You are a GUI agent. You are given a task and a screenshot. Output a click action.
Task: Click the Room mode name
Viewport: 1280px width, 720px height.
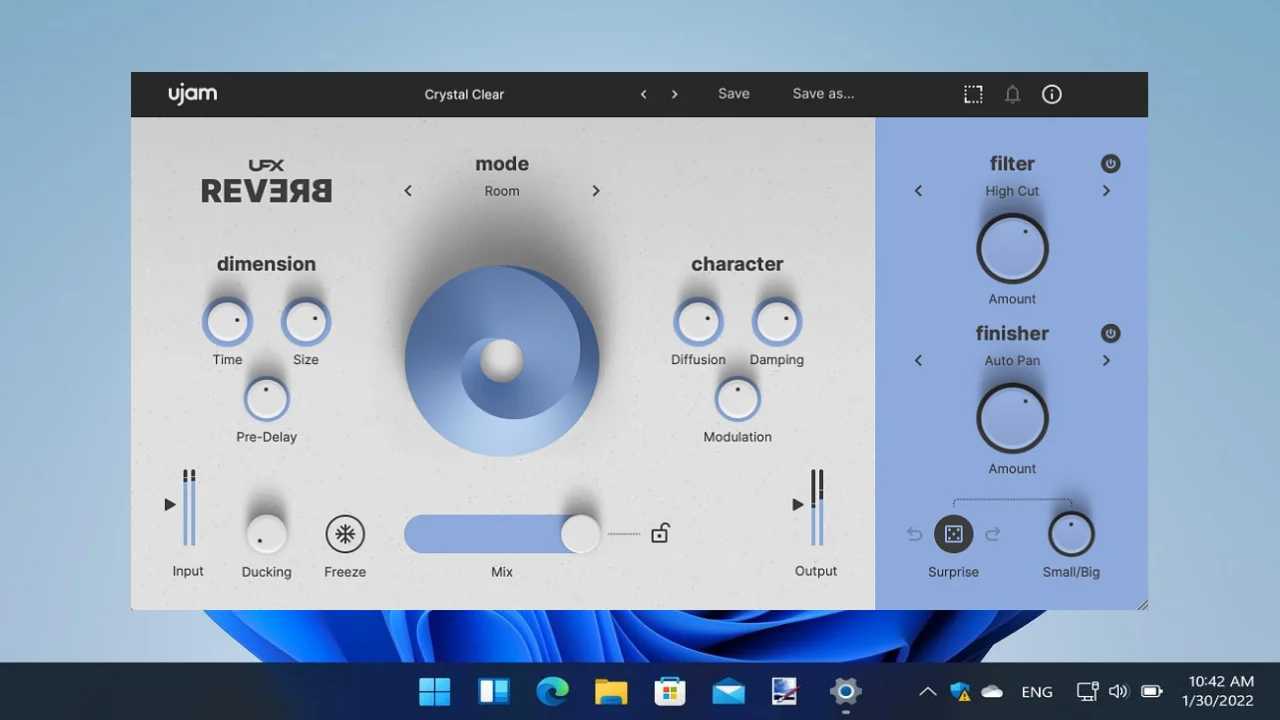tap(502, 191)
